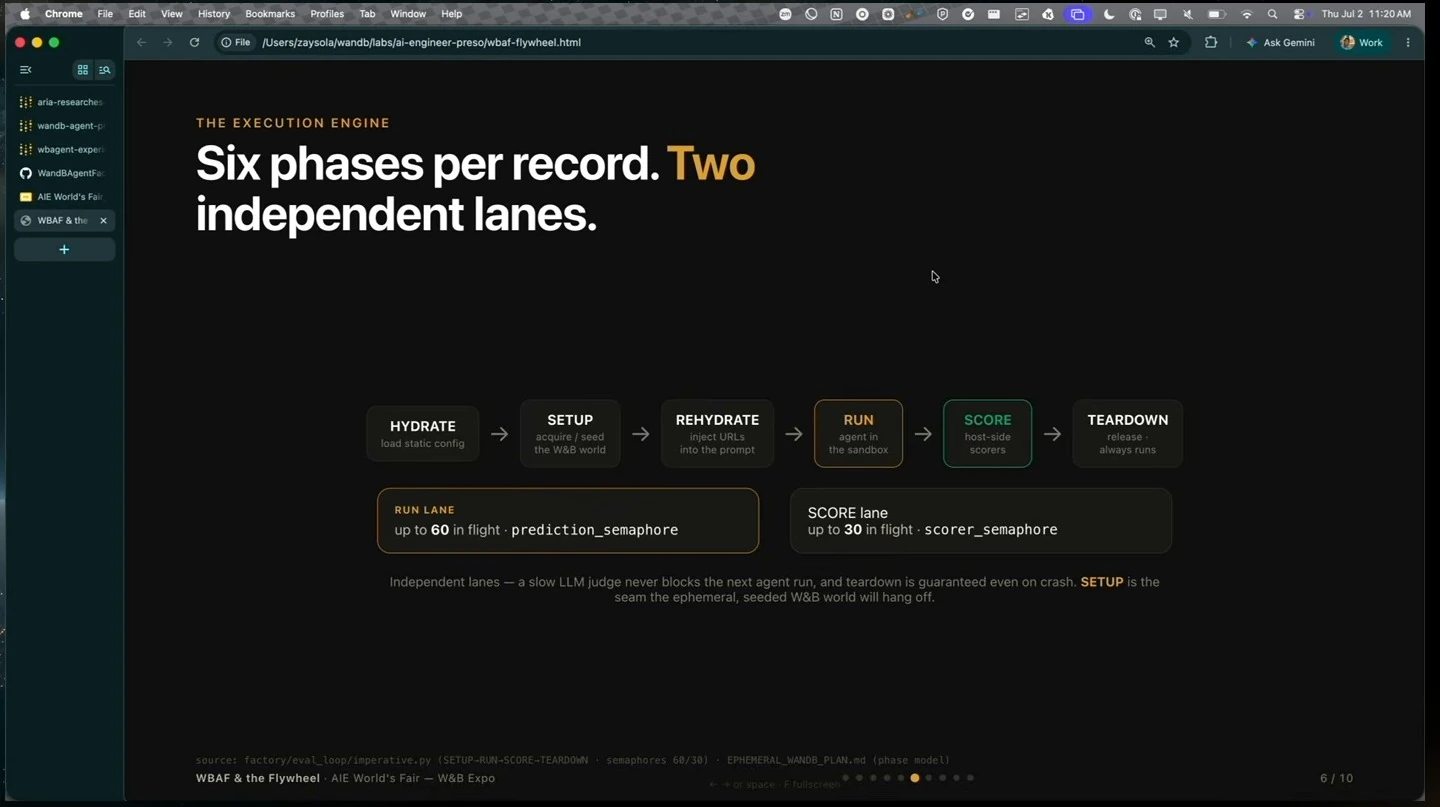Click the SCORE phase card

[987, 434]
